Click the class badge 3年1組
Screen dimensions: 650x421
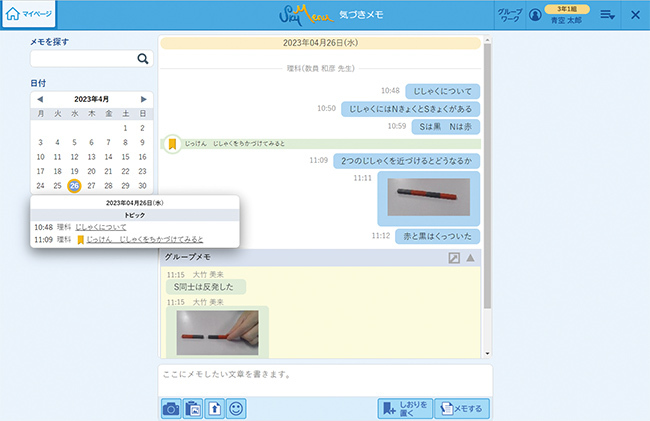point(567,9)
